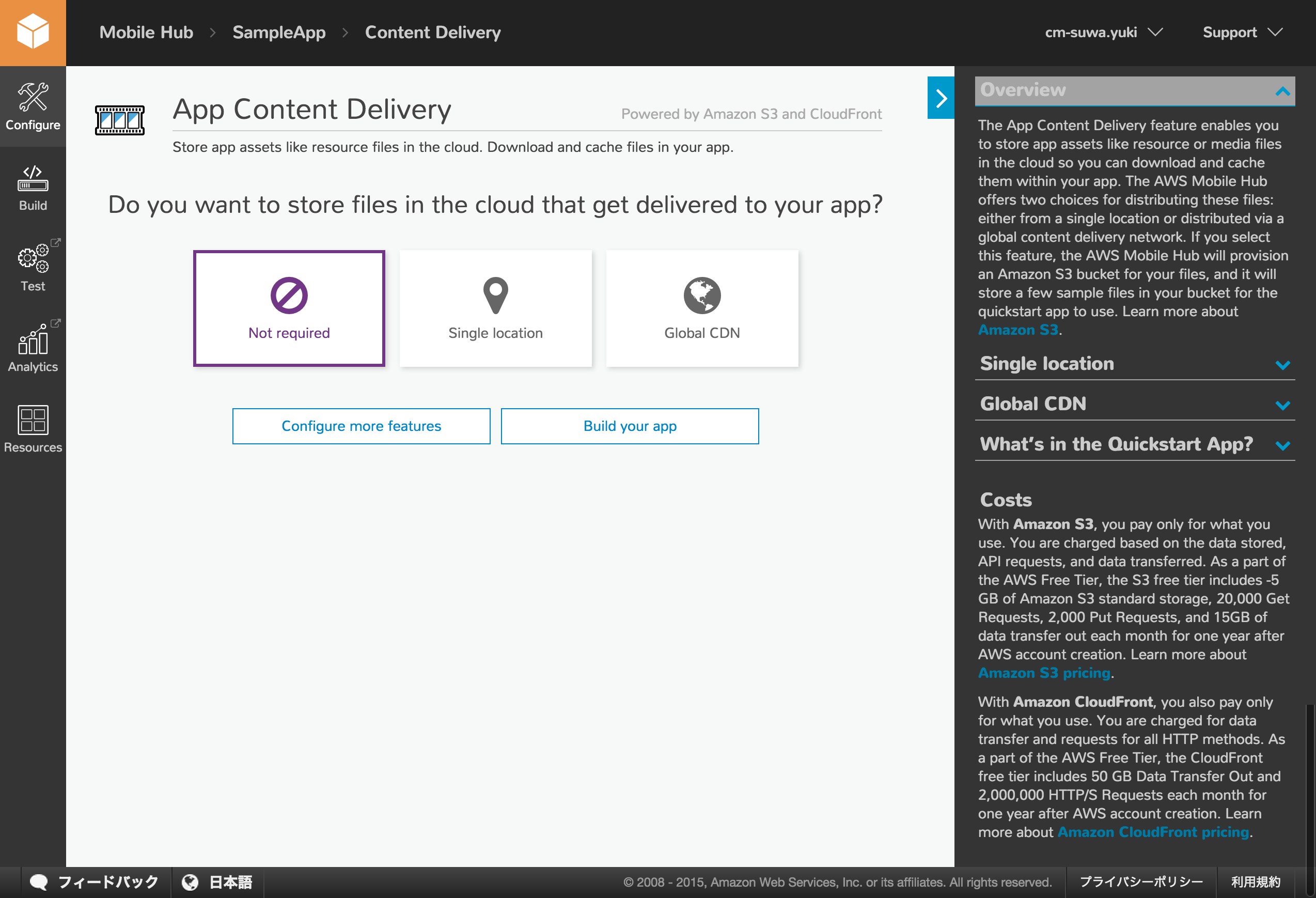Image resolution: width=1316 pixels, height=898 pixels.
Task: Click the Powered by Amazon S3 and CloudFront text
Action: point(751,114)
